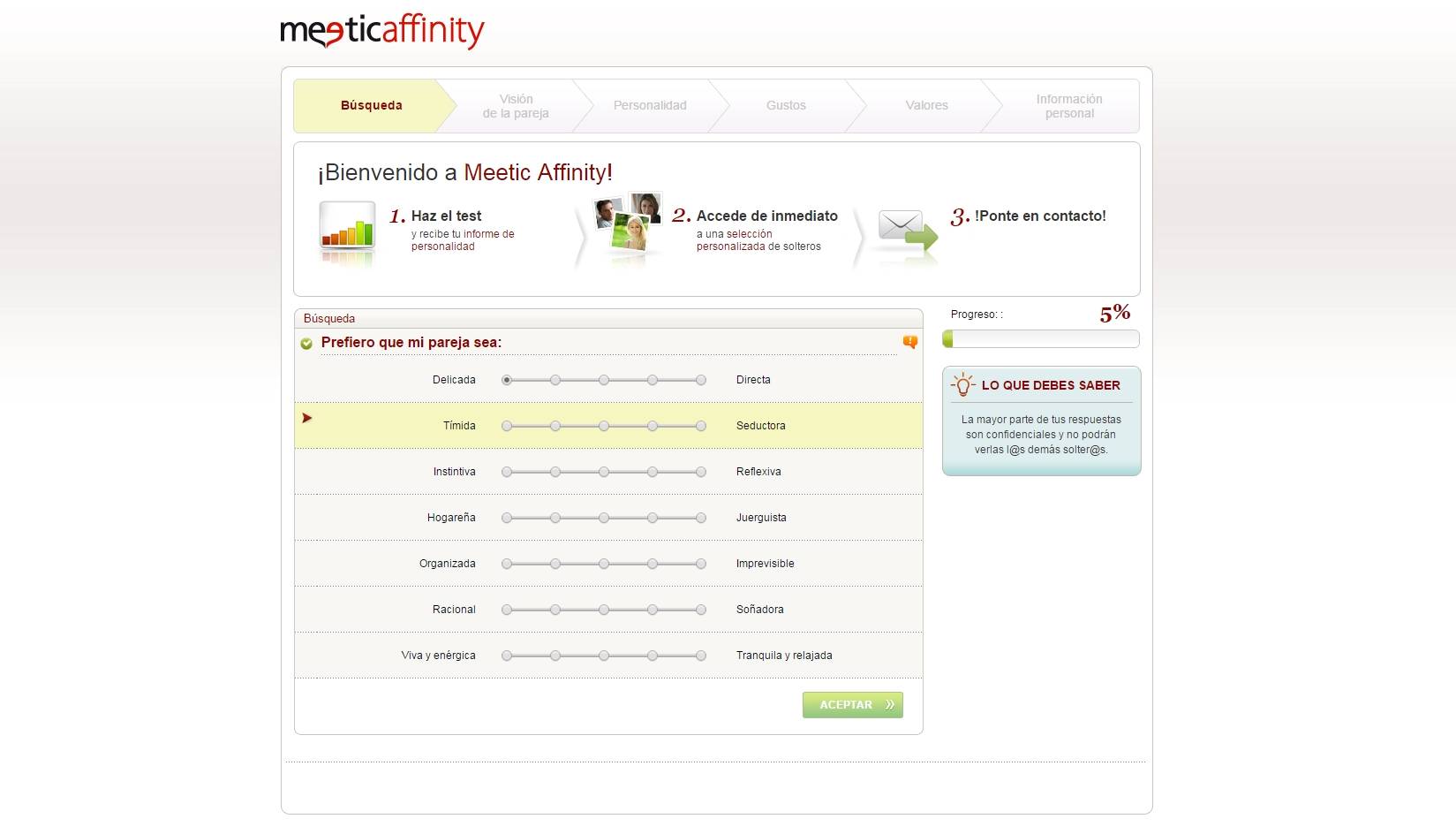The image size is (1456, 834).
Task: Click the orange warning icon beside the question
Action: coord(910,342)
